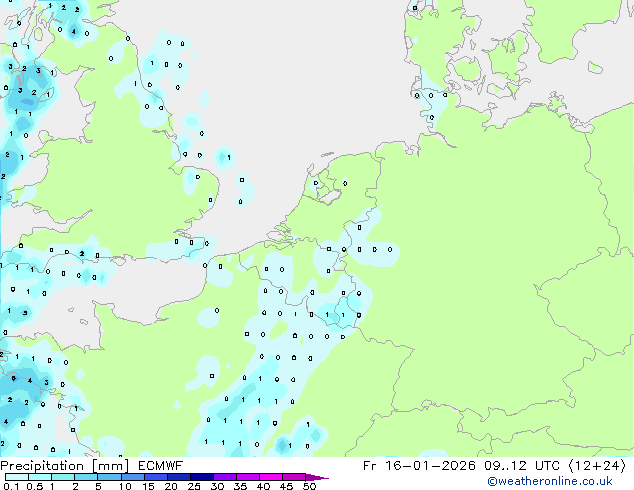Pick the 25–30 mm navy swatch

pos(201,477)
